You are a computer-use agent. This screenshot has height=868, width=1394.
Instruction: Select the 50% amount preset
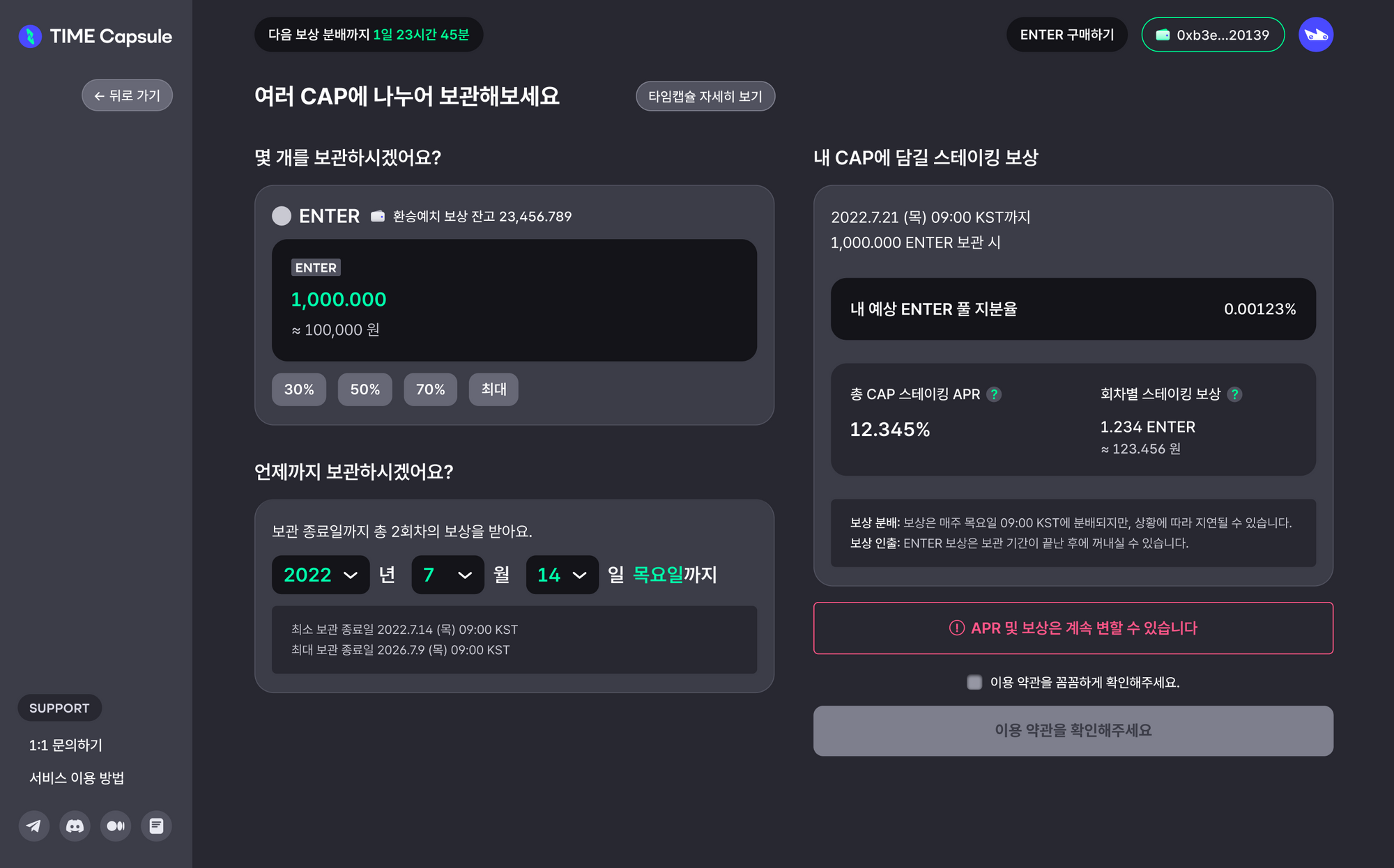(x=365, y=389)
